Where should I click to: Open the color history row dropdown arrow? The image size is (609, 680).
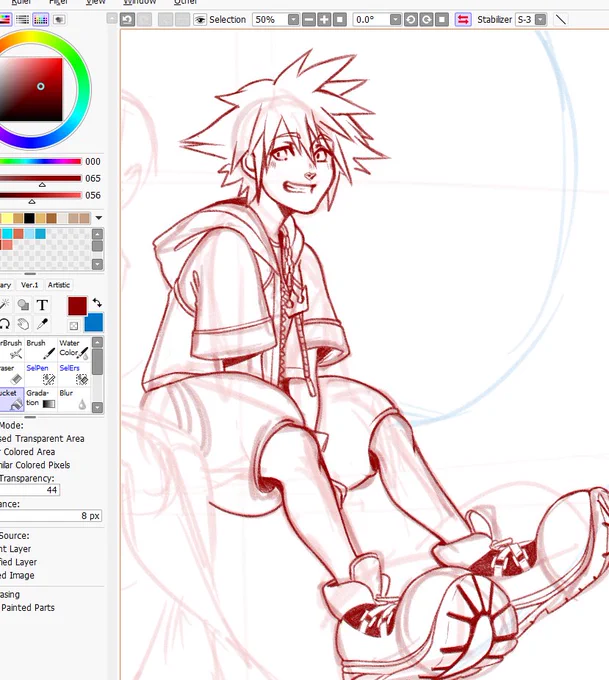(x=99, y=218)
